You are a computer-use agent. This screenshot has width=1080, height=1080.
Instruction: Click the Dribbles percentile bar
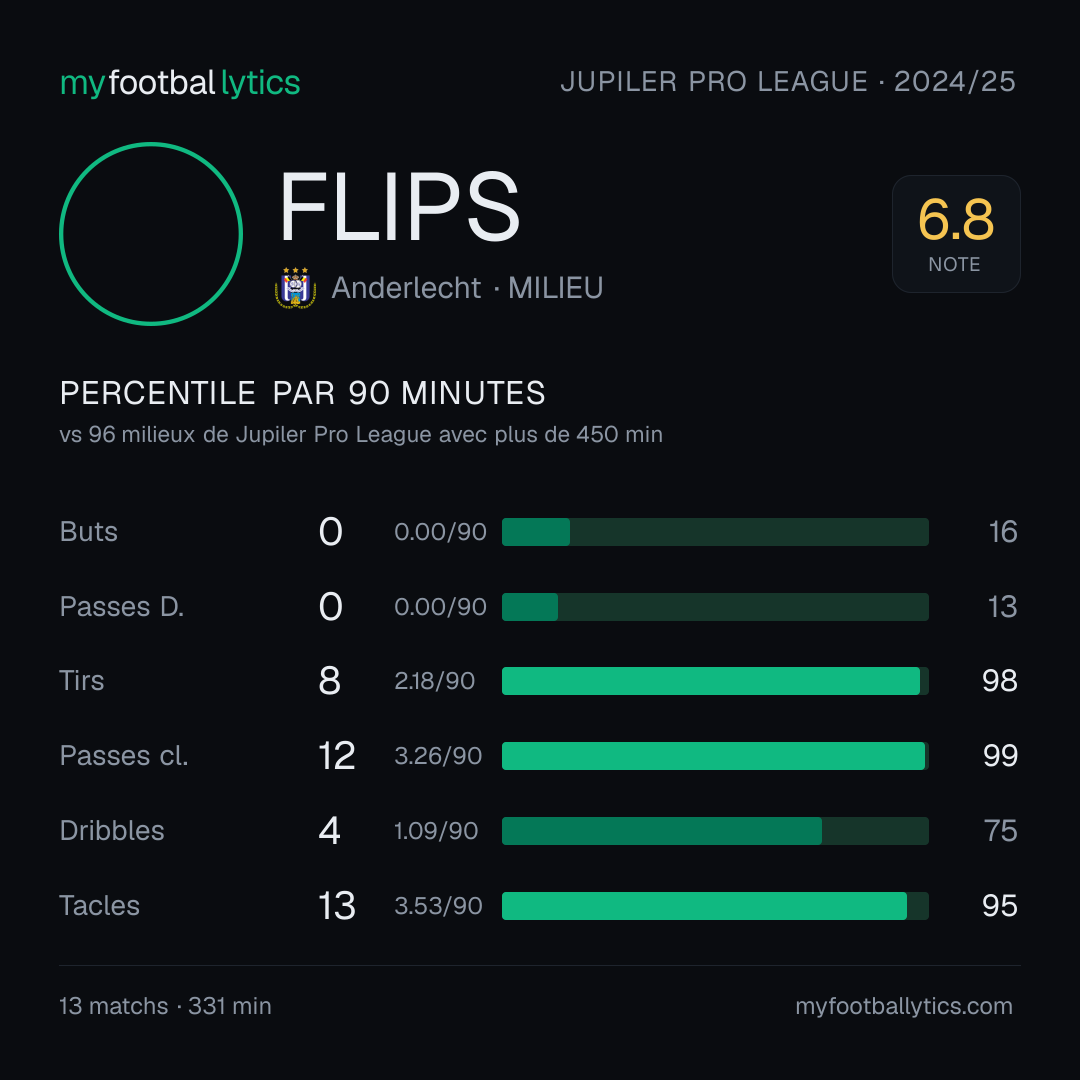715,831
